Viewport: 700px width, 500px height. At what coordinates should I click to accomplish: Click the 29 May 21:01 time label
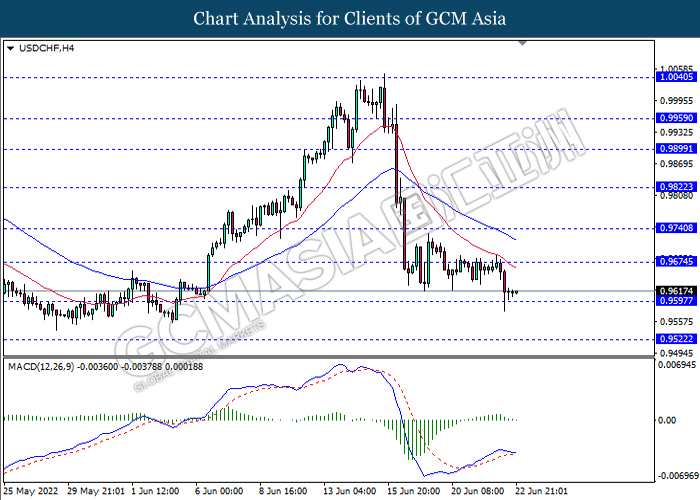(96, 491)
